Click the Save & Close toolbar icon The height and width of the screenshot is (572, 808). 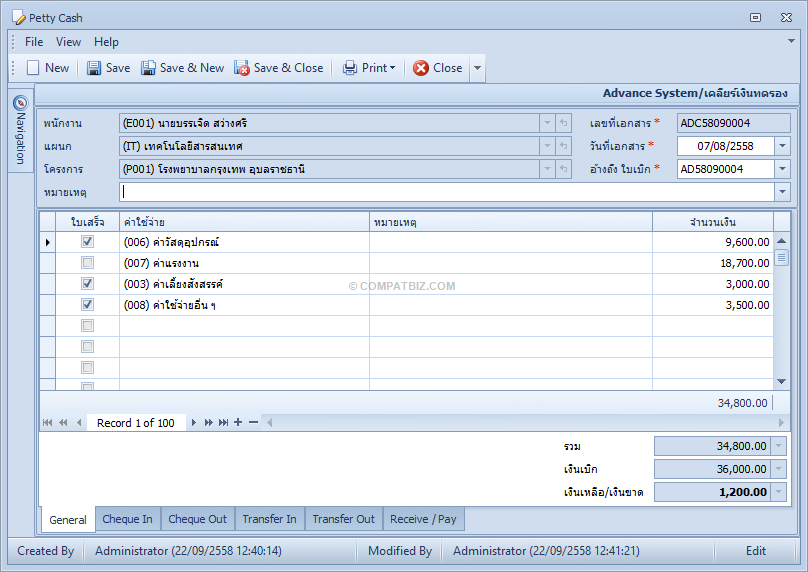242,68
